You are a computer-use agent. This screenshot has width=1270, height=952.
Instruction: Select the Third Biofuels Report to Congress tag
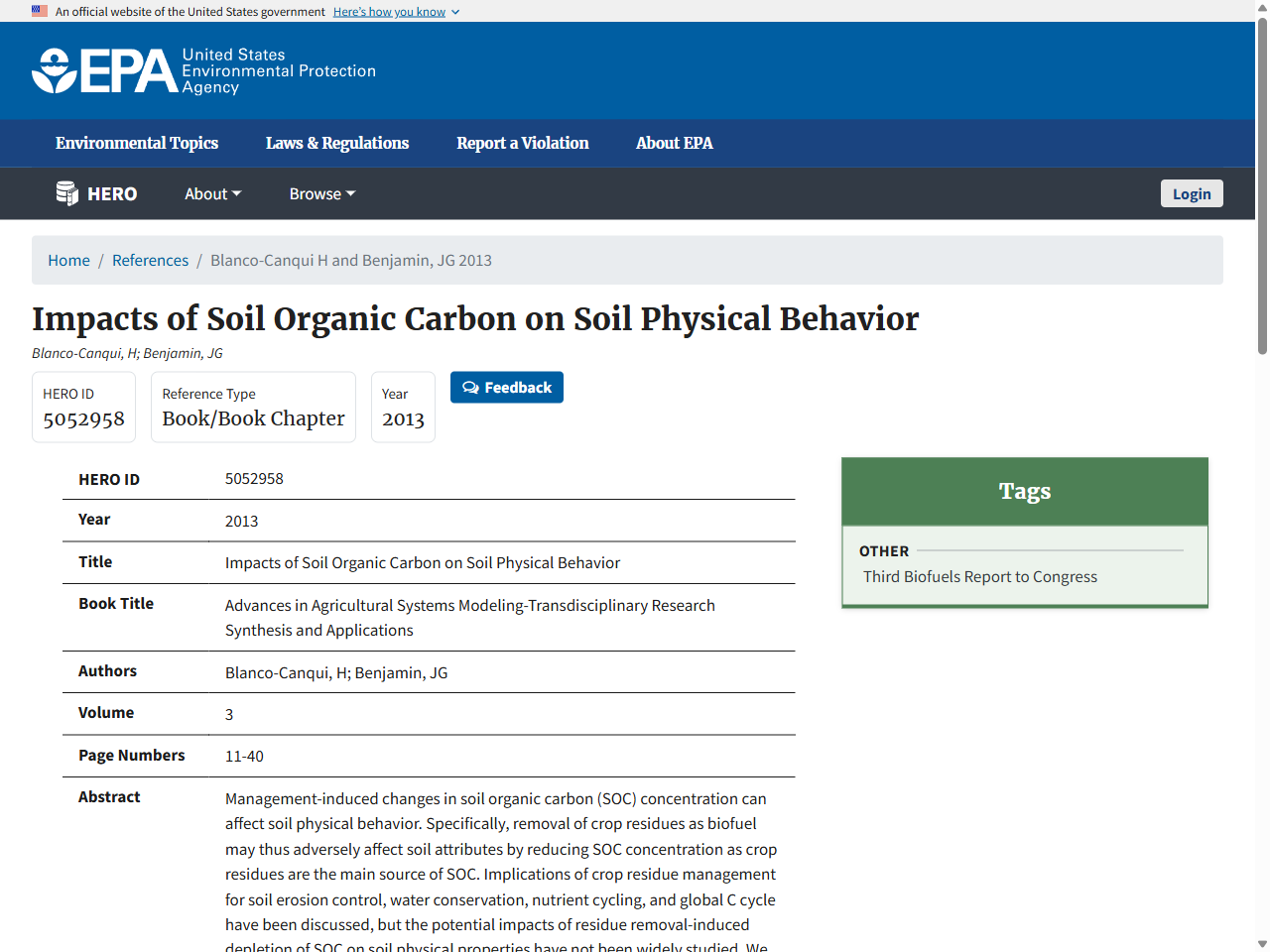[x=979, y=576]
